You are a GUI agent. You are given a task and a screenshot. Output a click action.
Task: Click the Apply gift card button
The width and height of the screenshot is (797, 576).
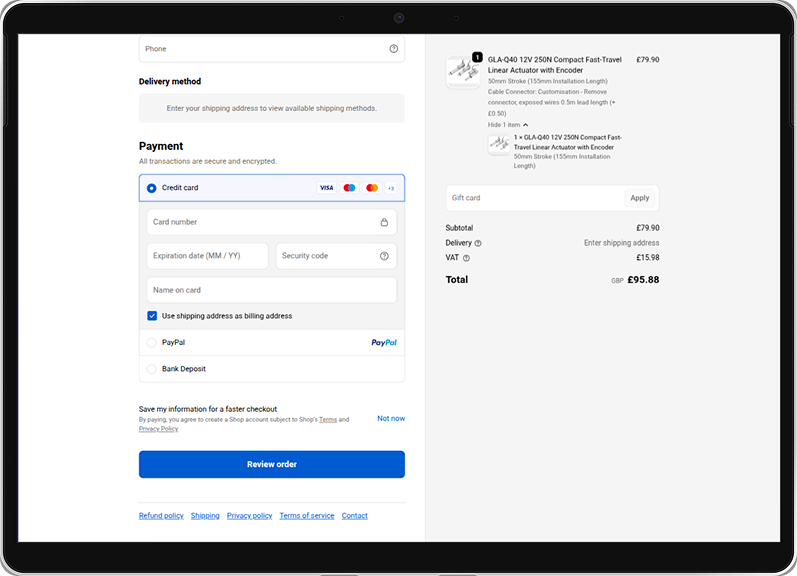coord(639,198)
